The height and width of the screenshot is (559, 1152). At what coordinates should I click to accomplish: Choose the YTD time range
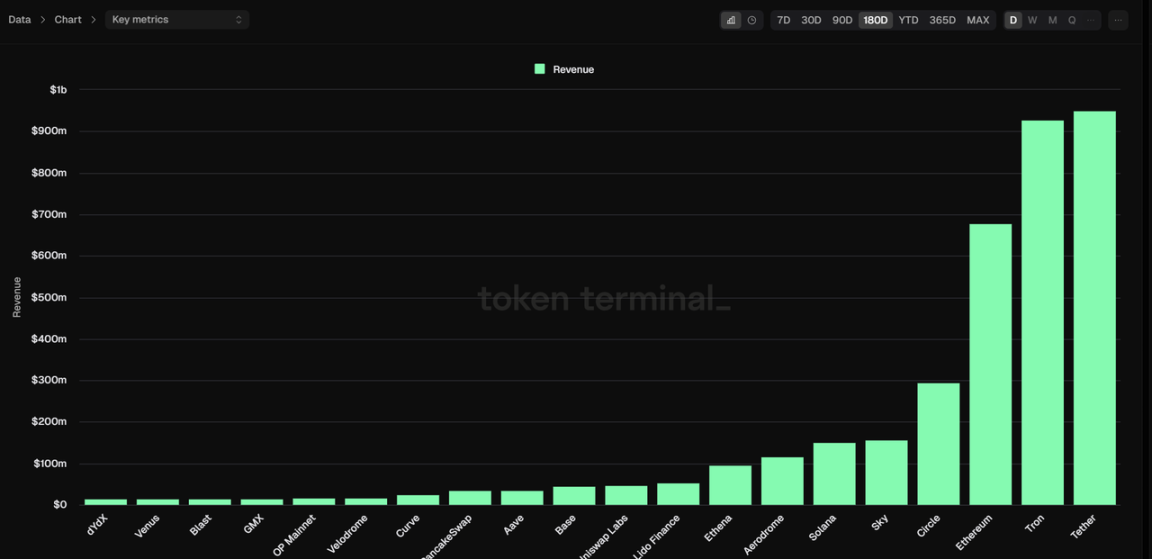pos(908,20)
